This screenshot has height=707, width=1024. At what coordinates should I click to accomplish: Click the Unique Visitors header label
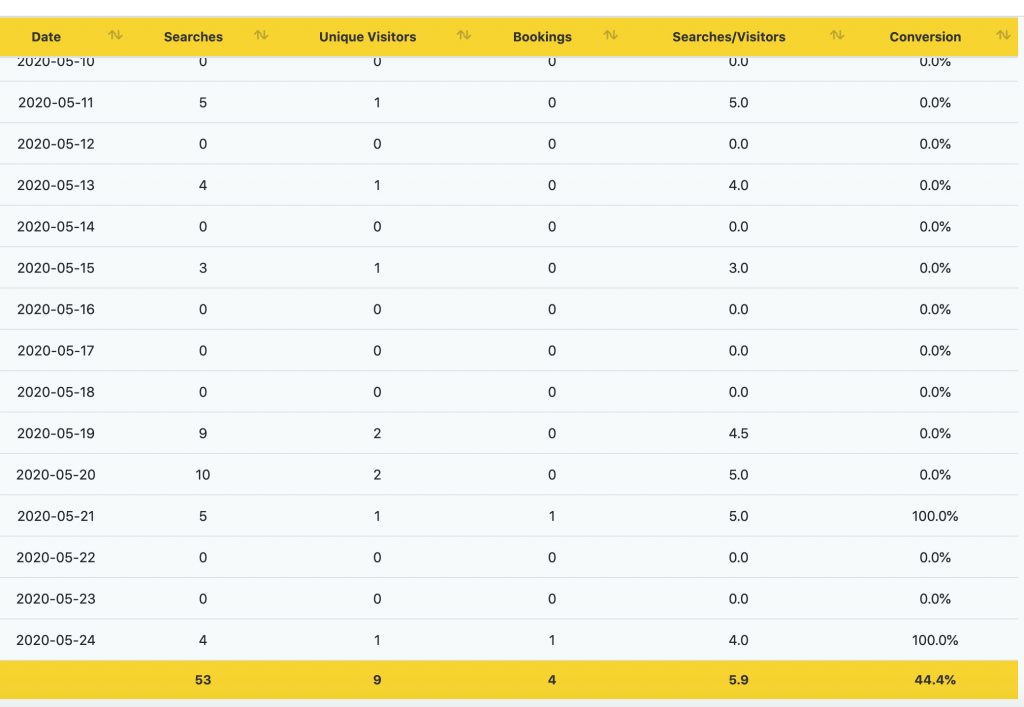point(367,36)
